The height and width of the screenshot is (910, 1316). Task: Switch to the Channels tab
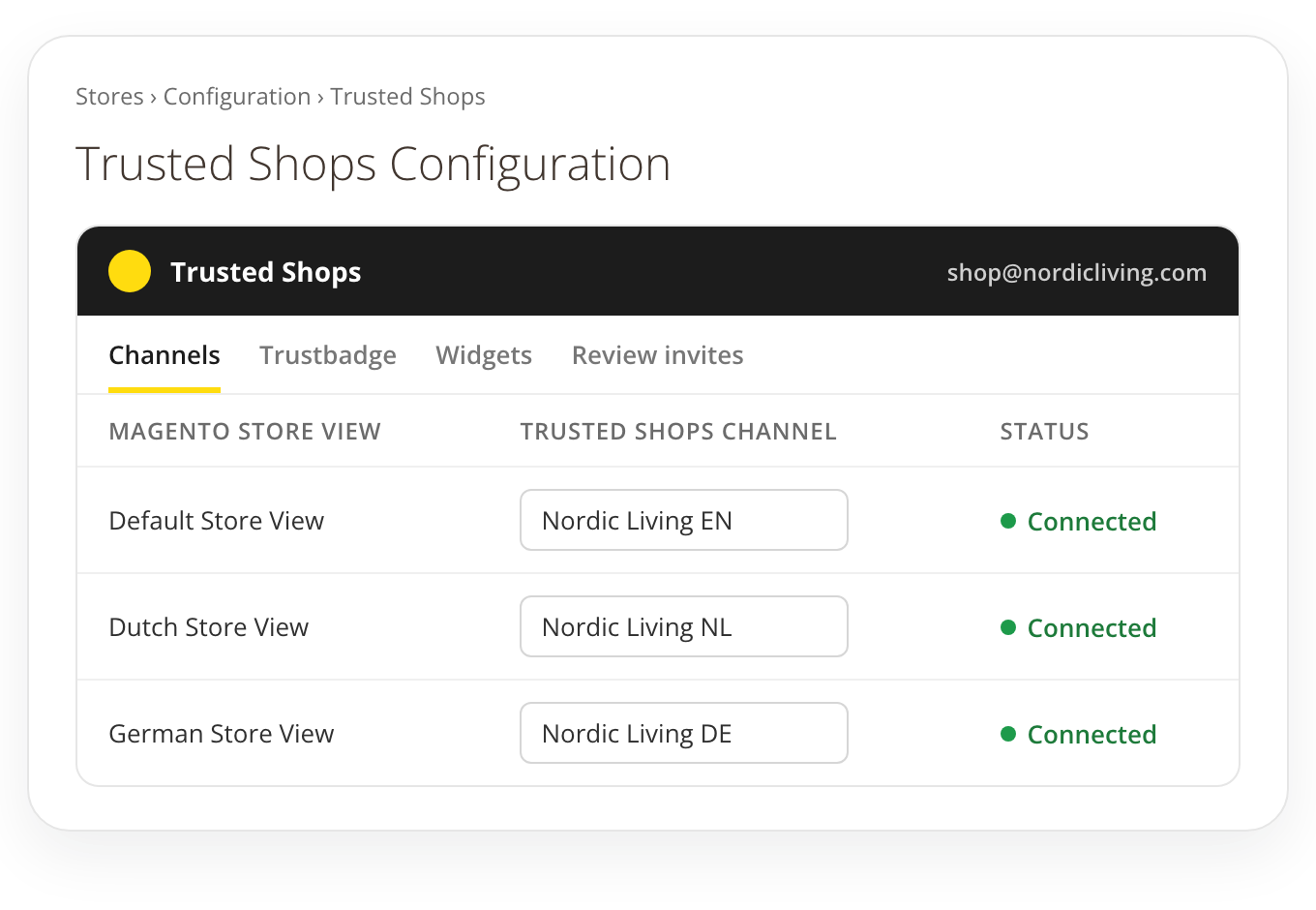point(164,355)
